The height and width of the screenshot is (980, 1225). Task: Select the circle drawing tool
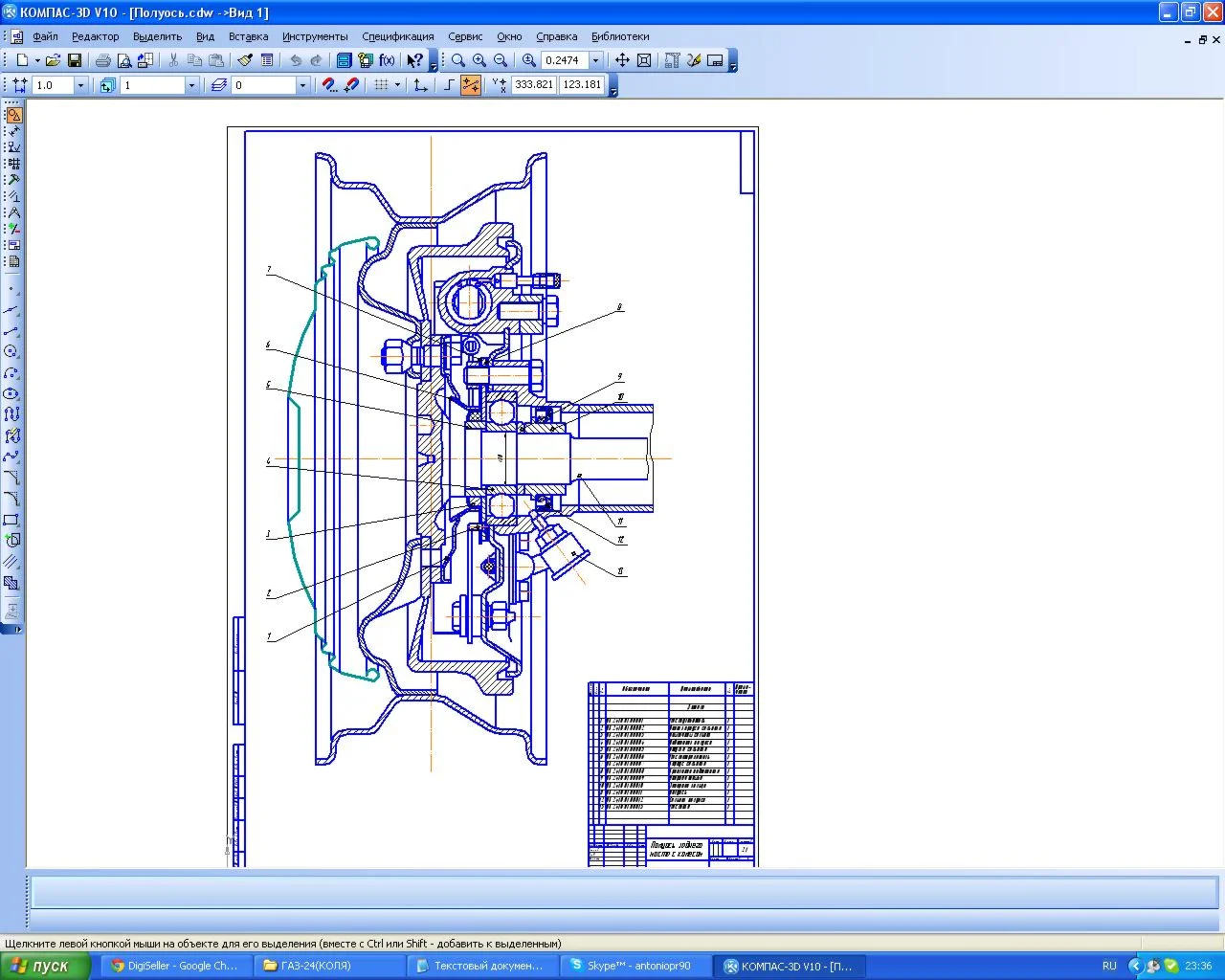pos(11,351)
